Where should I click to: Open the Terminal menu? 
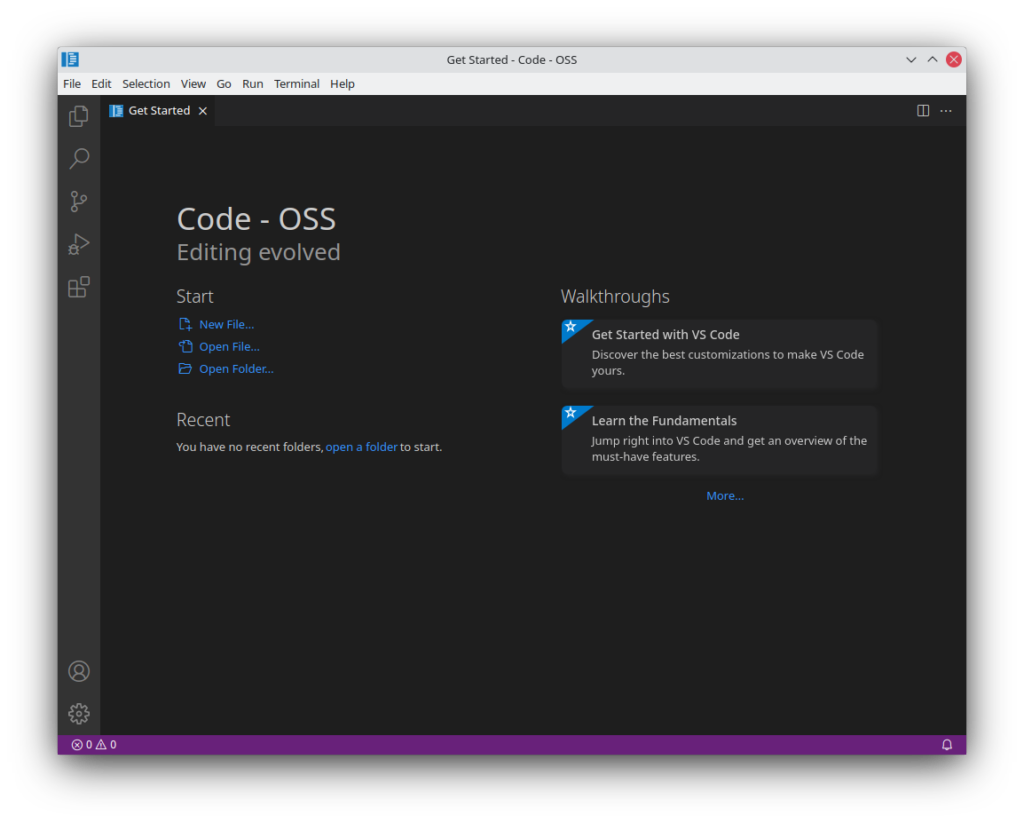coord(296,84)
